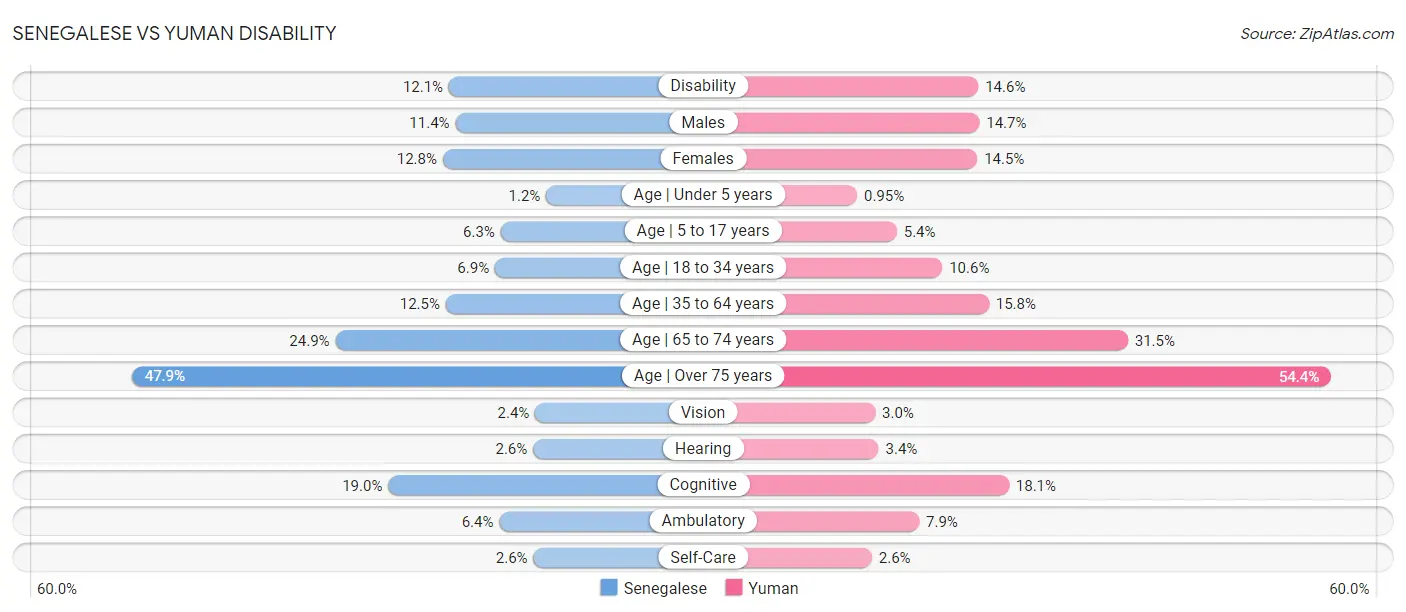This screenshot has height=612, width=1406.
Task: Click the pink Yuman legend swatch
Action: pyautogui.click(x=733, y=588)
